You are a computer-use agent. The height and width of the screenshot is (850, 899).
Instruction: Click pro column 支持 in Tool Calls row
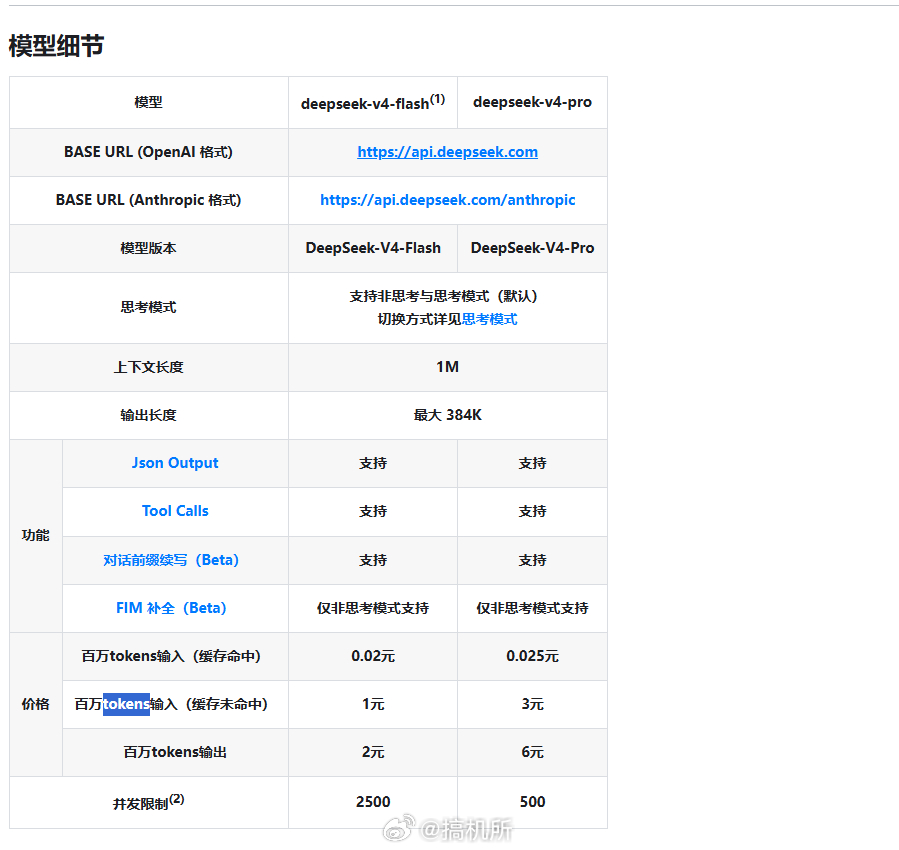(x=532, y=511)
